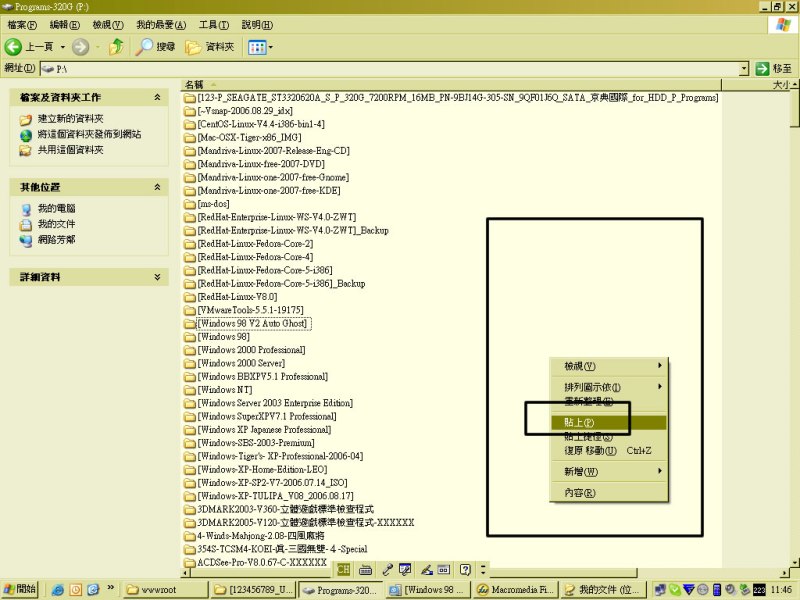Switch to Macromedia taskbar window
The image size is (800, 600).
tap(516, 590)
